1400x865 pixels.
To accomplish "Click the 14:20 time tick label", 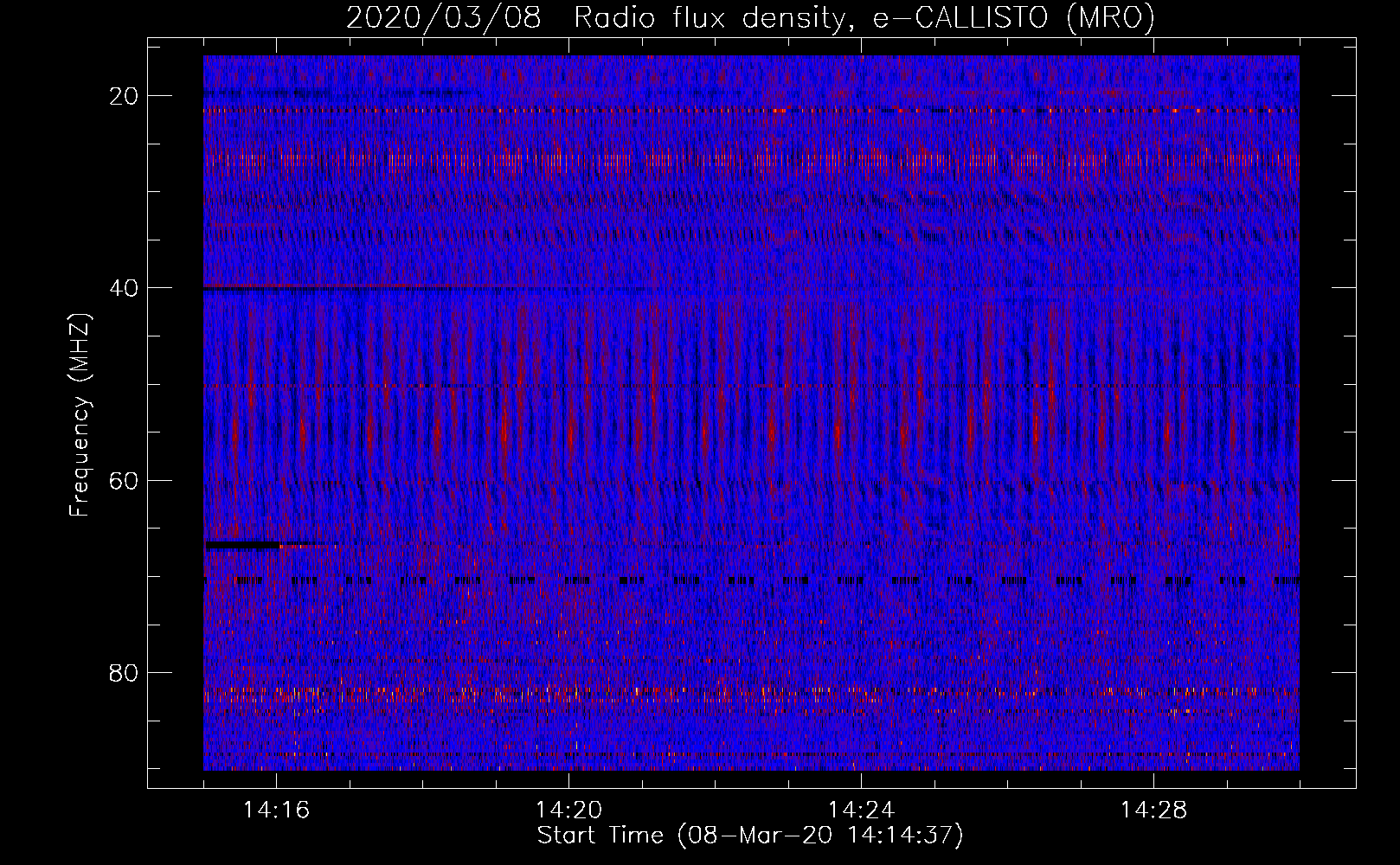I will click(x=569, y=811).
